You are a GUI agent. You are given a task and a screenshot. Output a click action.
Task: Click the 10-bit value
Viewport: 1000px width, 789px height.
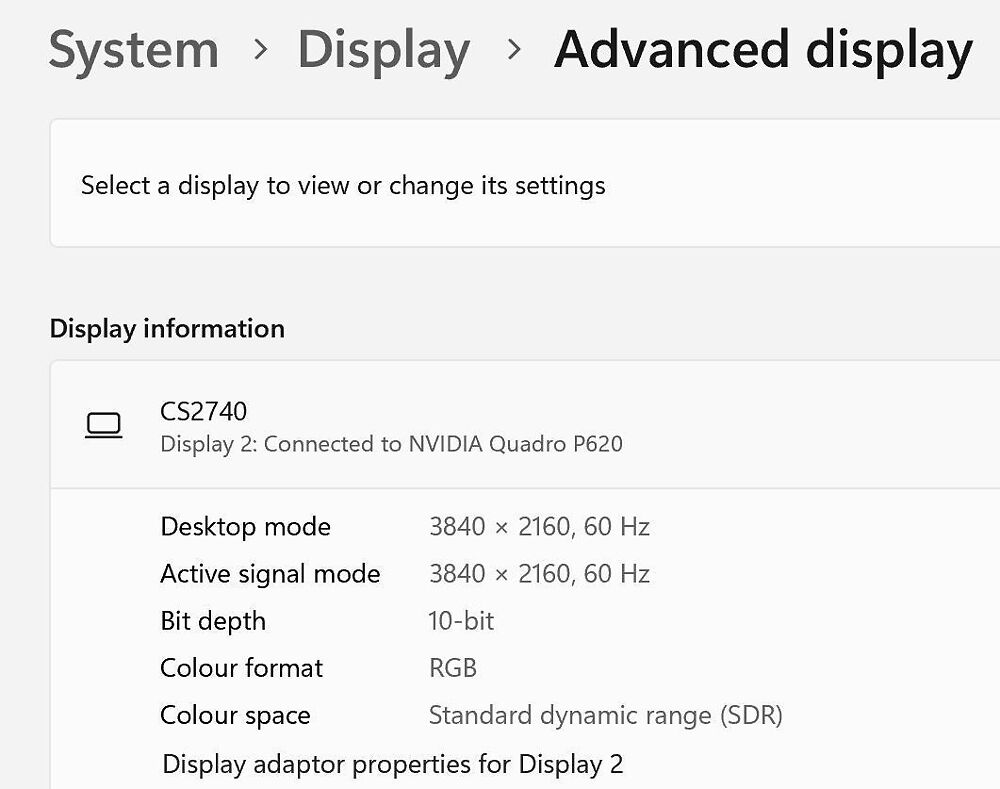(461, 621)
